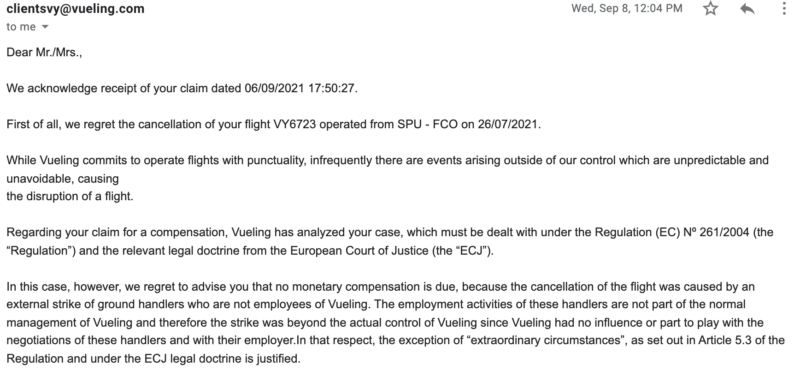The image size is (800, 382).
Task: Click the flight date 26/07/2021
Action: [x=508, y=124]
